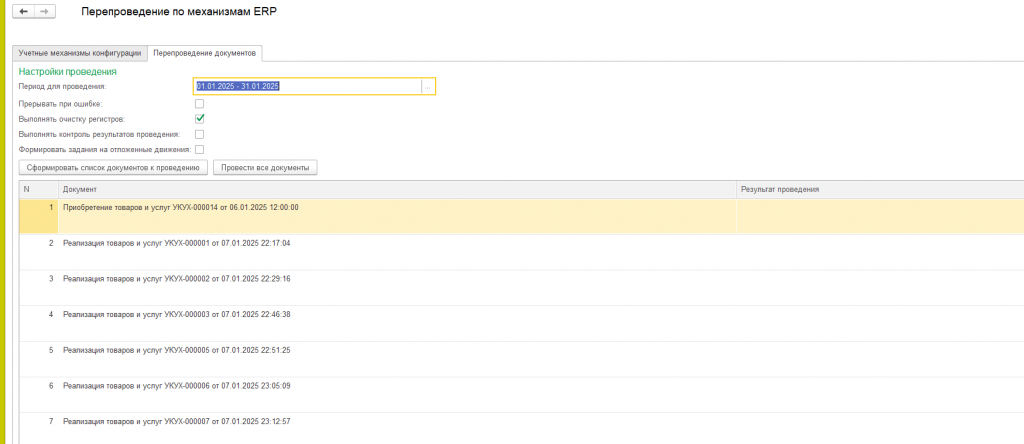Image resolution: width=1024 pixels, height=444 pixels.
Task: Select document row 'Реализация ... УКУХ-000006'
Action: (x=176, y=385)
